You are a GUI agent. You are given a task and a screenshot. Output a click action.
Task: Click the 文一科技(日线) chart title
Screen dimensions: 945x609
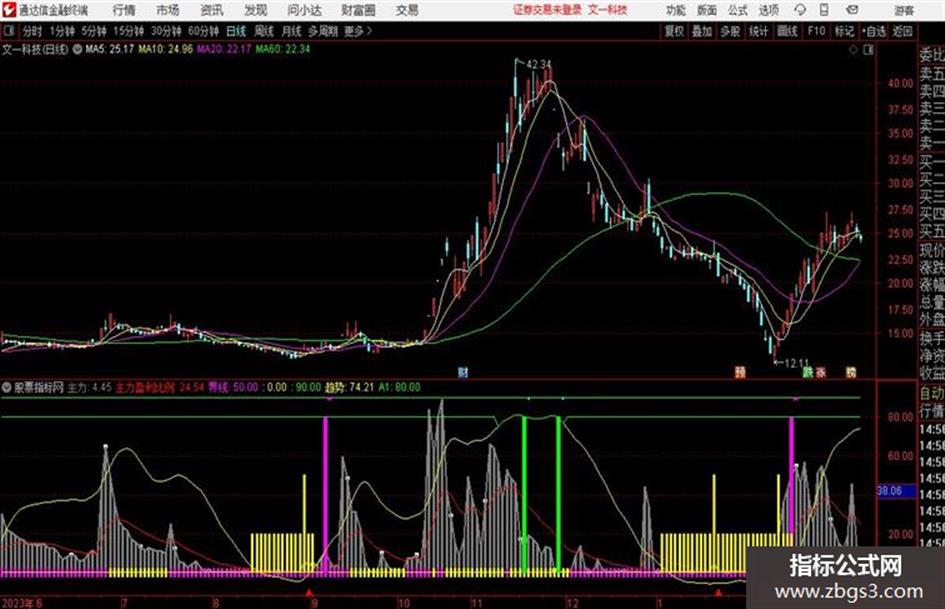35,49
